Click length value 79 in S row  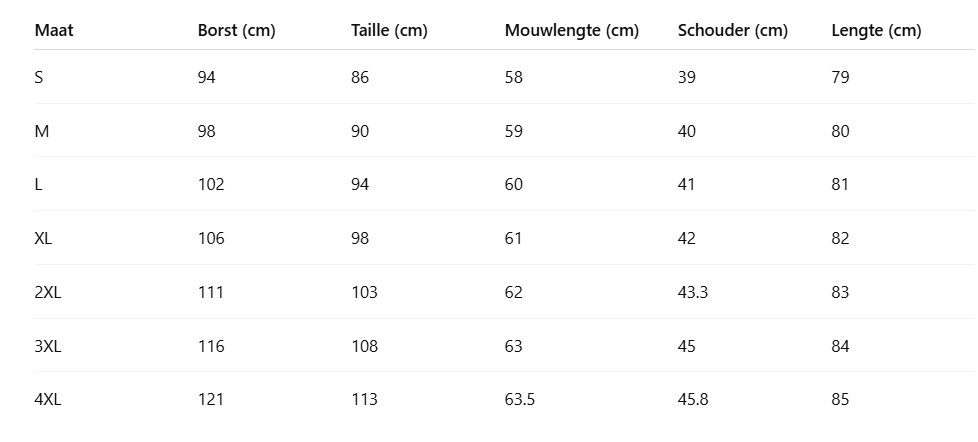pos(840,77)
